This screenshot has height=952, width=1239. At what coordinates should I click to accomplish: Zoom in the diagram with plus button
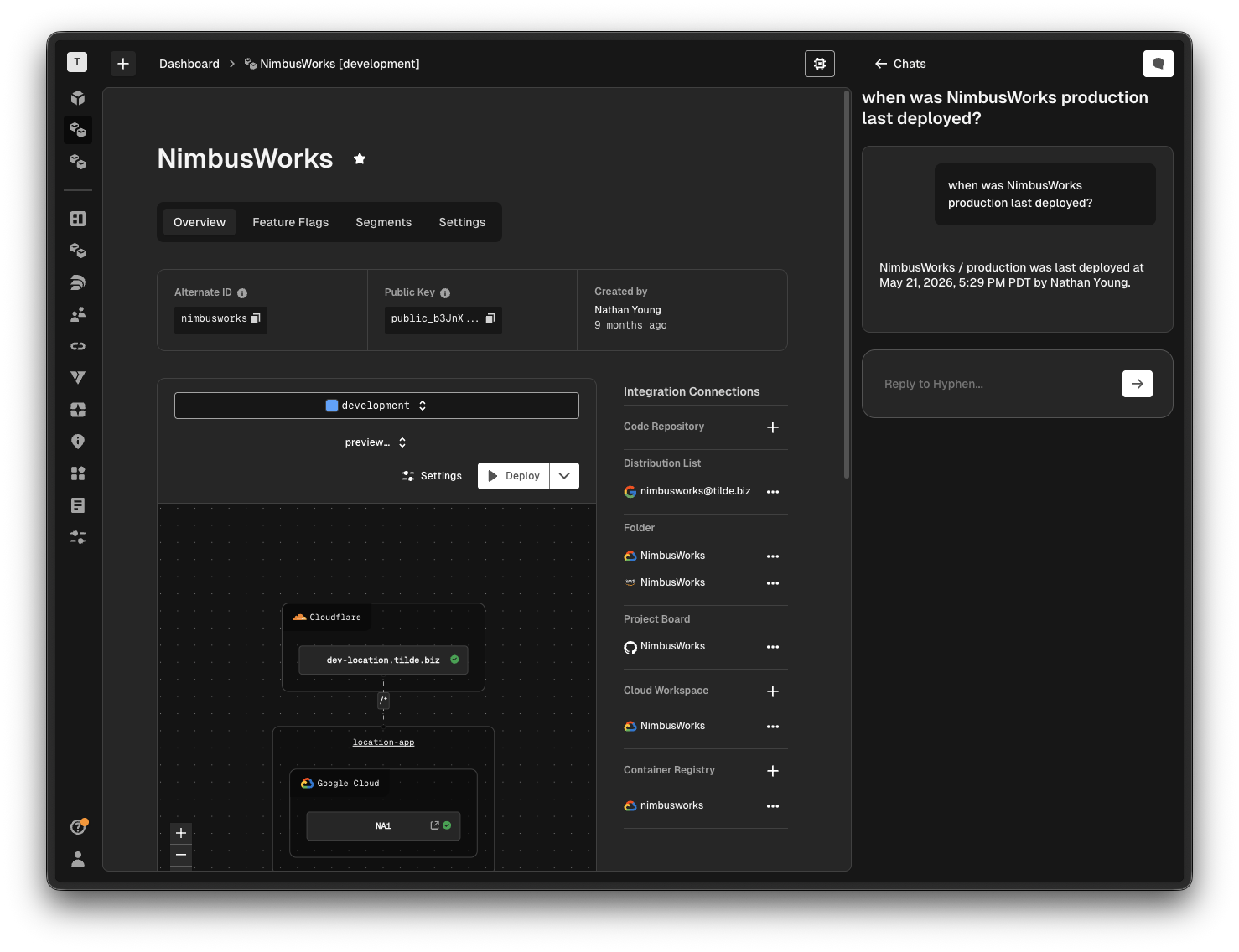click(181, 833)
